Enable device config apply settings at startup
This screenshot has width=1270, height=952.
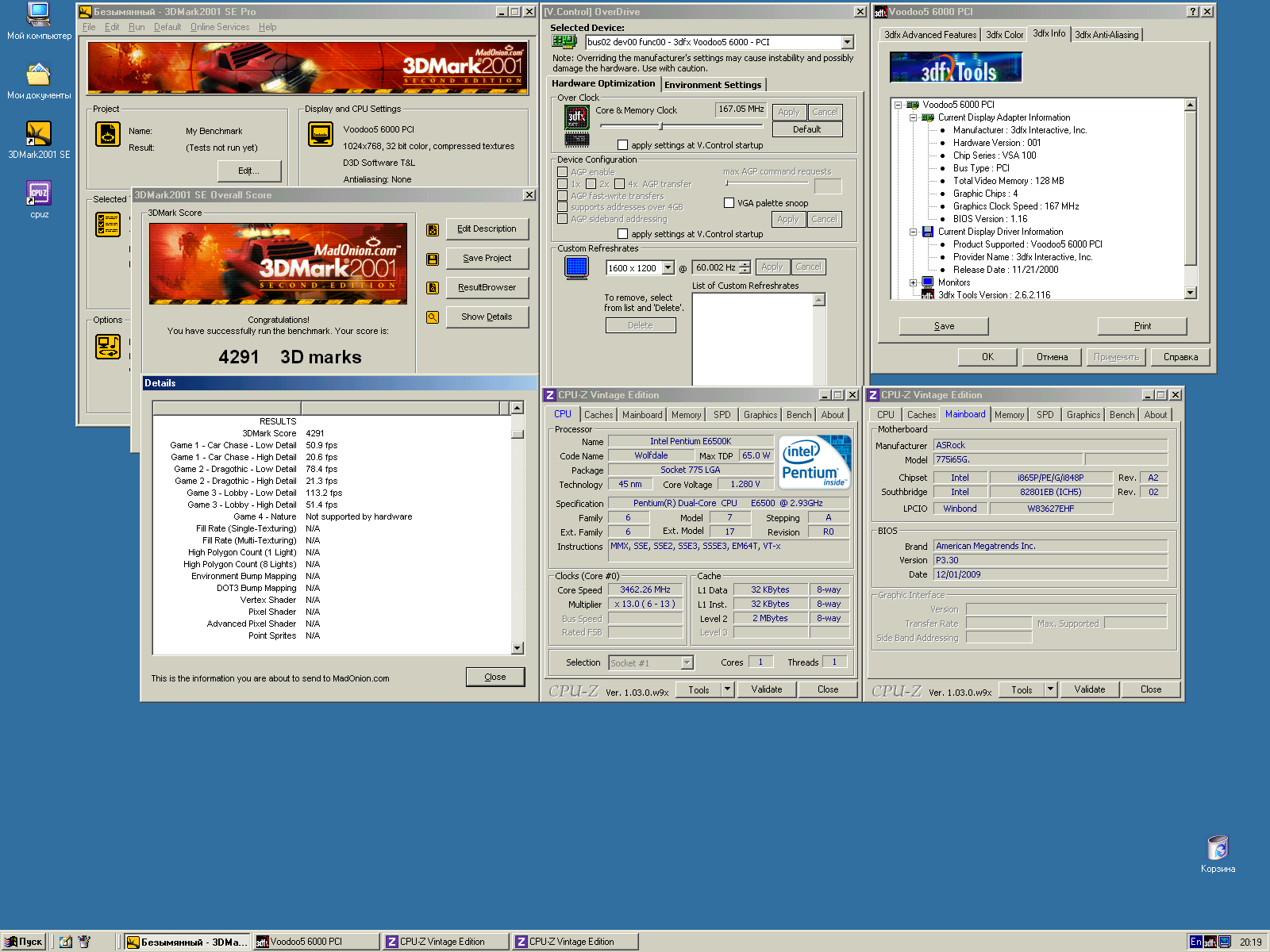click(622, 234)
